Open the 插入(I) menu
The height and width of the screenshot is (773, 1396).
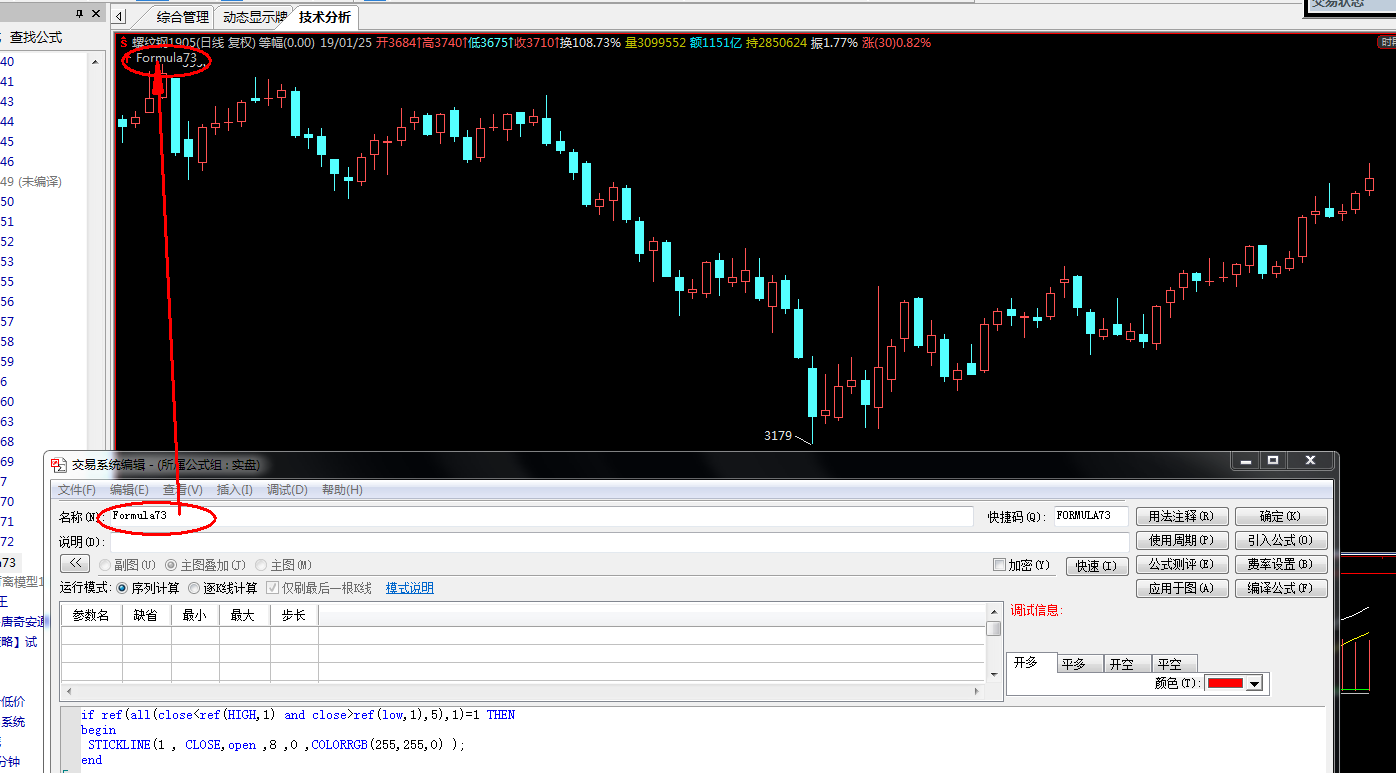click(235, 490)
